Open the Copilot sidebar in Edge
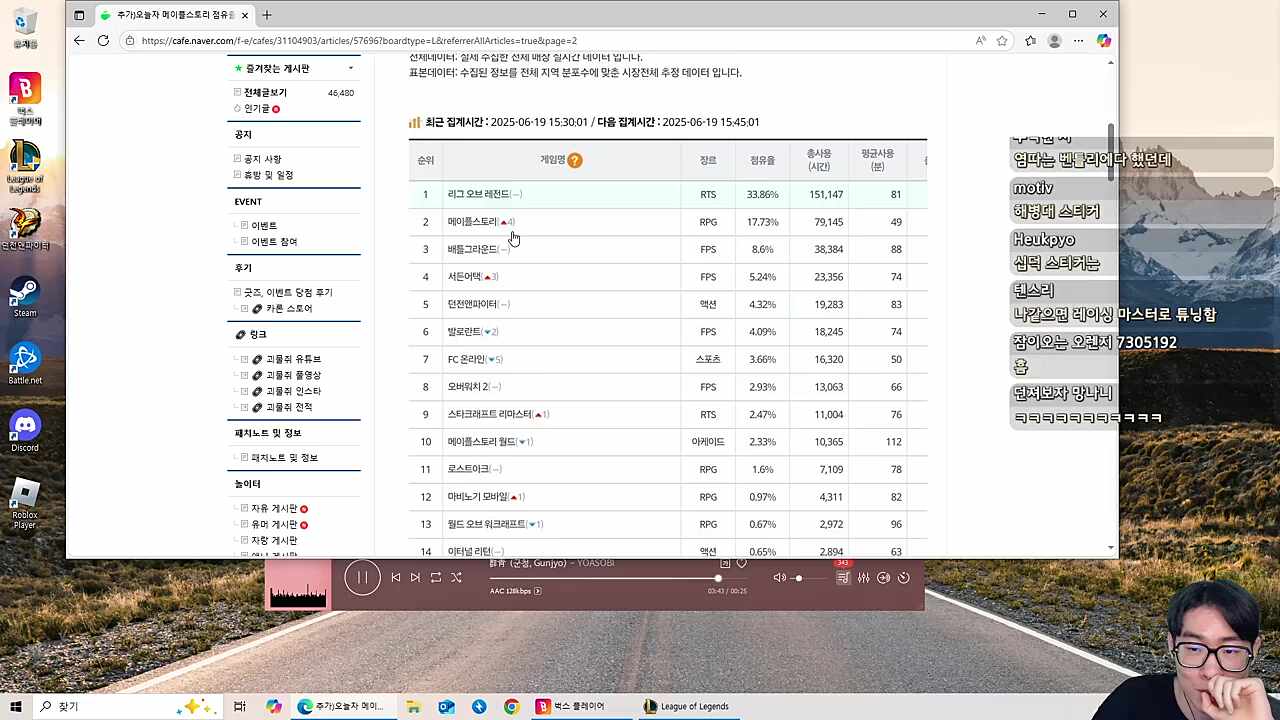The height and width of the screenshot is (720, 1280). tap(1103, 41)
